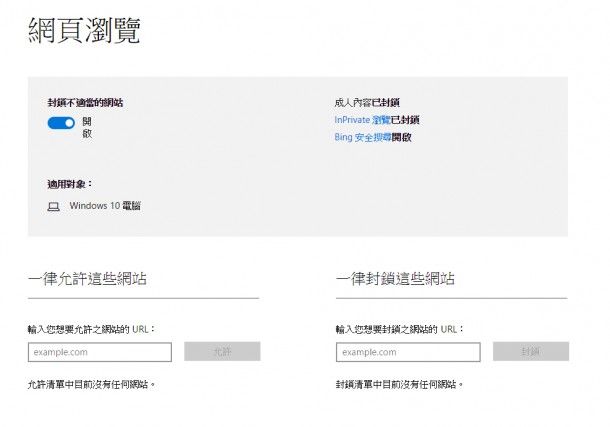Screen dimensions: 610x427
Task: Click the 成人內容已封鎖 status text
Action: click(x=368, y=102)
